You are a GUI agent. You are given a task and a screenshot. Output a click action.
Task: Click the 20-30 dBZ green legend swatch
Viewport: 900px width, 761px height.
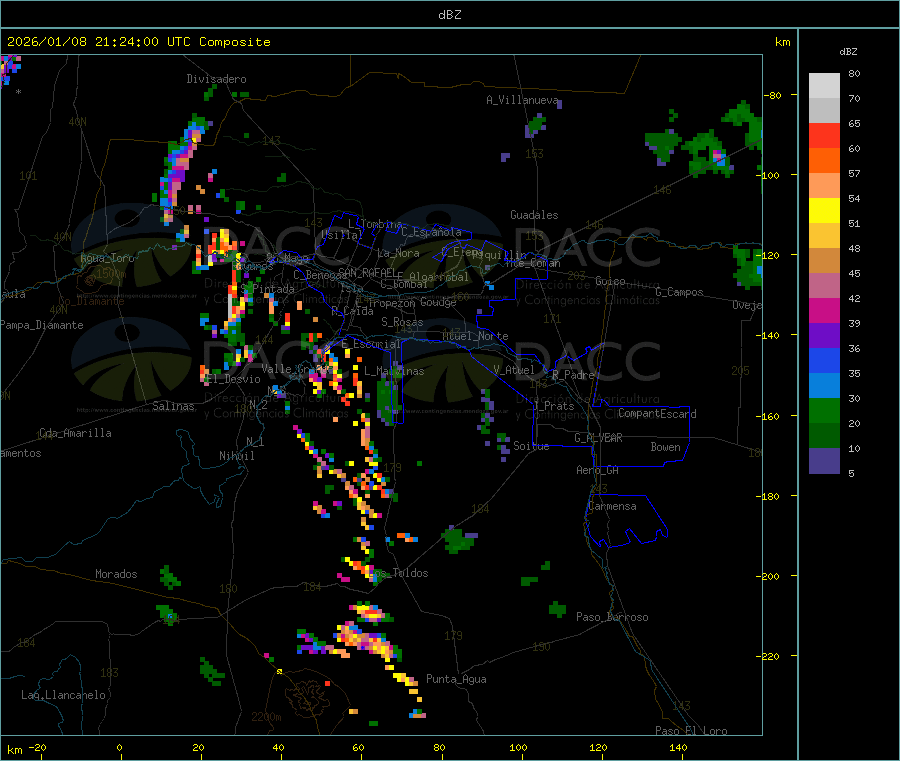824,410
